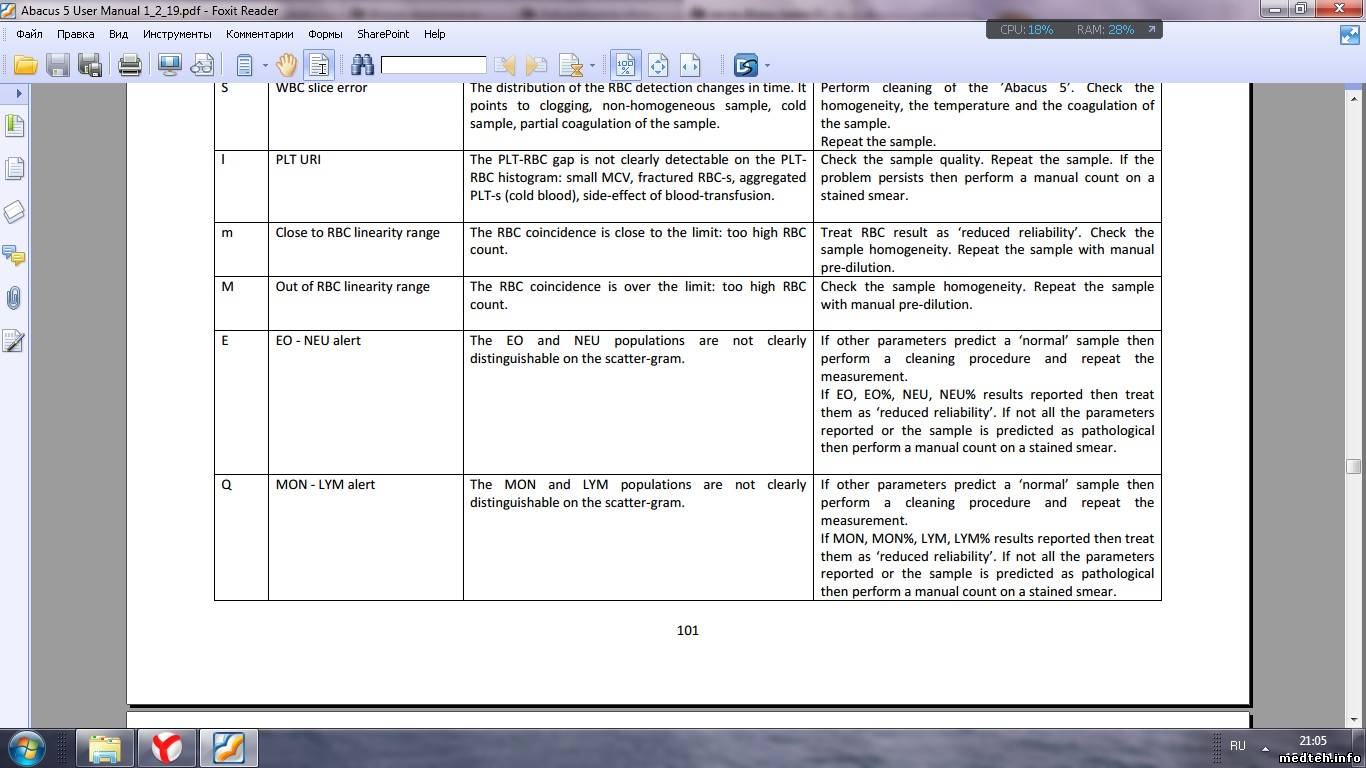Click the binoculars search icon

[x=362, y=66]
